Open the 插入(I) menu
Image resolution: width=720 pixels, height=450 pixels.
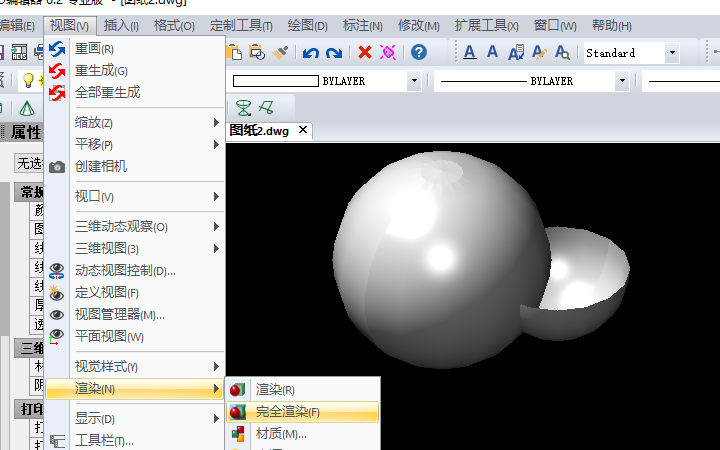coord(121,26)
